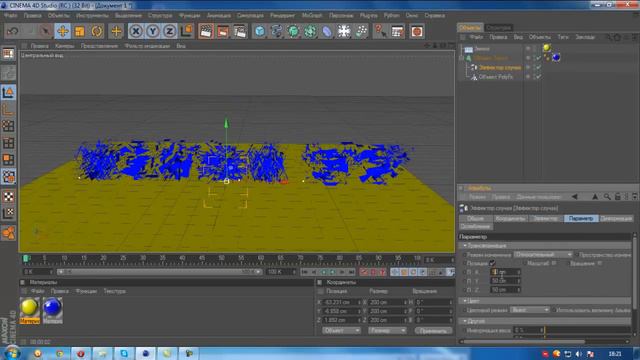The image size is (640, 360).
Task: Open the MoGraph menu
Action: click(312, 16)
